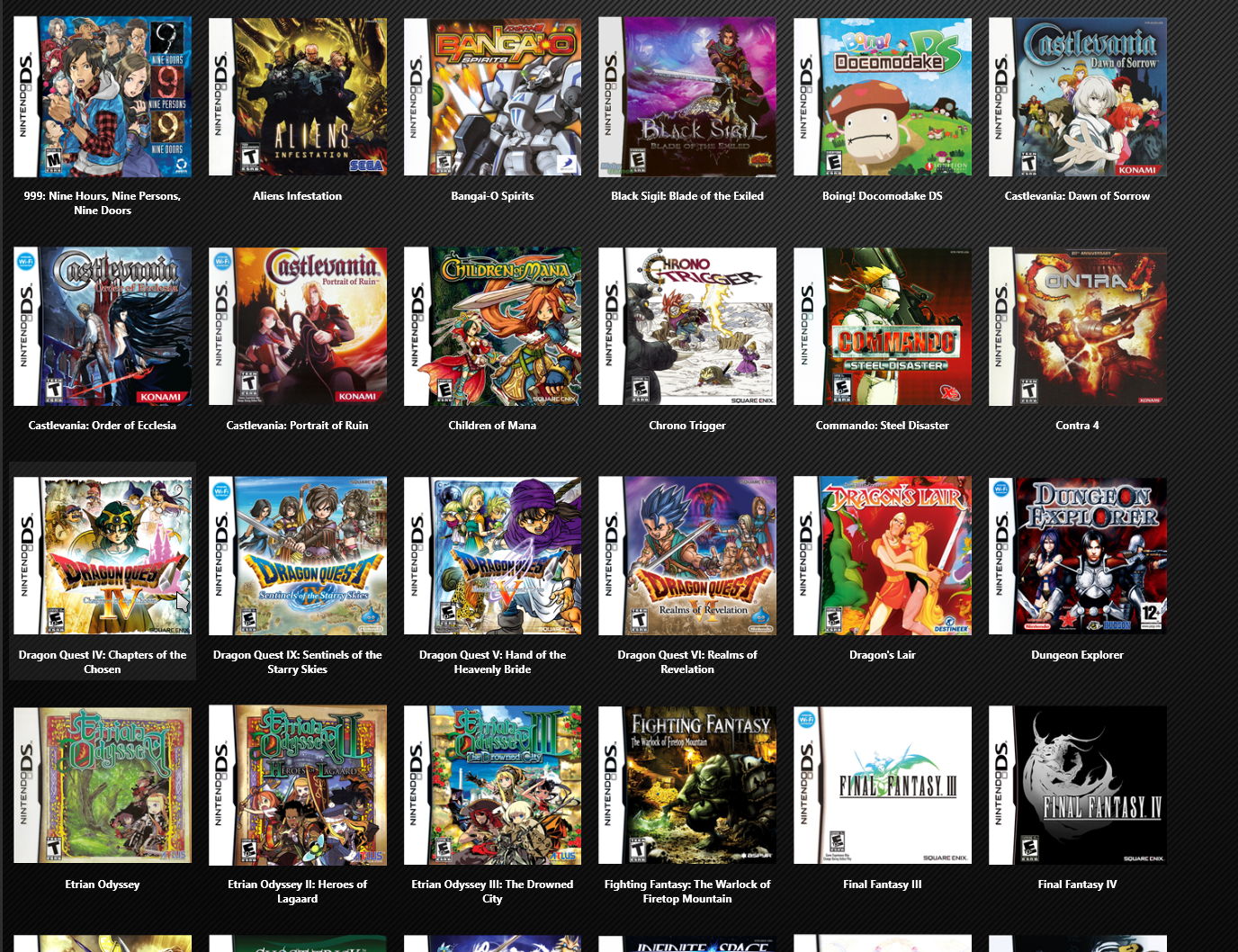Click 'Black Sigil: Blade of the Exiled' label
This screenshot has height=952, width=1238.
687,196
